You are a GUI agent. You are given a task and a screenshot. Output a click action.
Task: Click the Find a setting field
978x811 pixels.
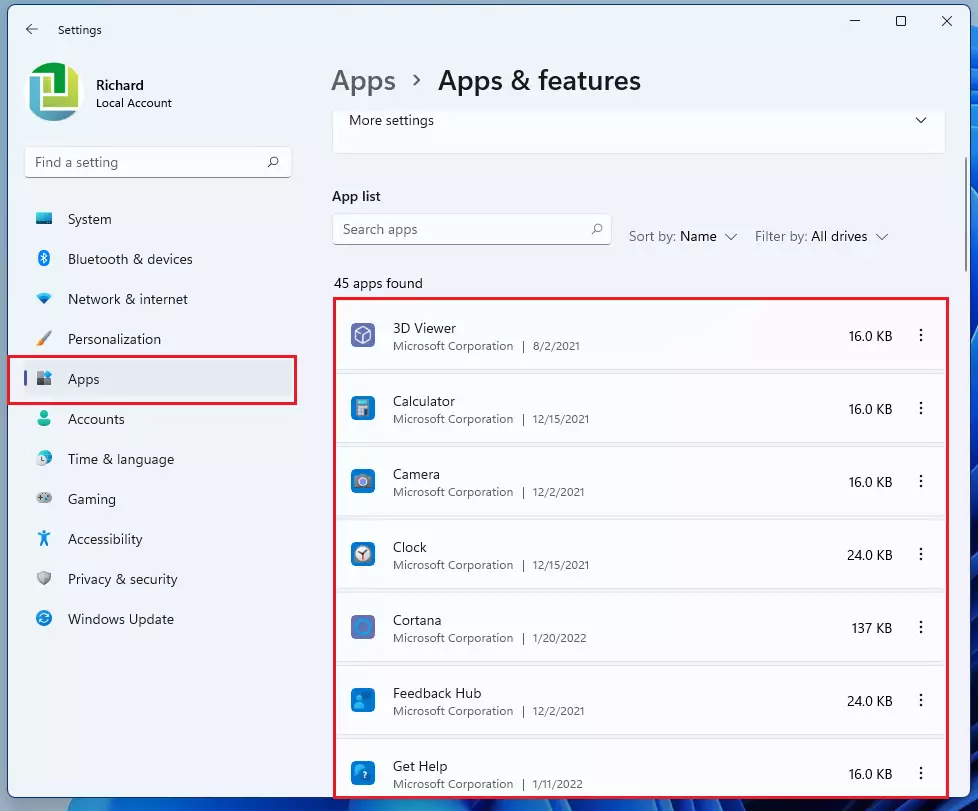tap(158, 162)
